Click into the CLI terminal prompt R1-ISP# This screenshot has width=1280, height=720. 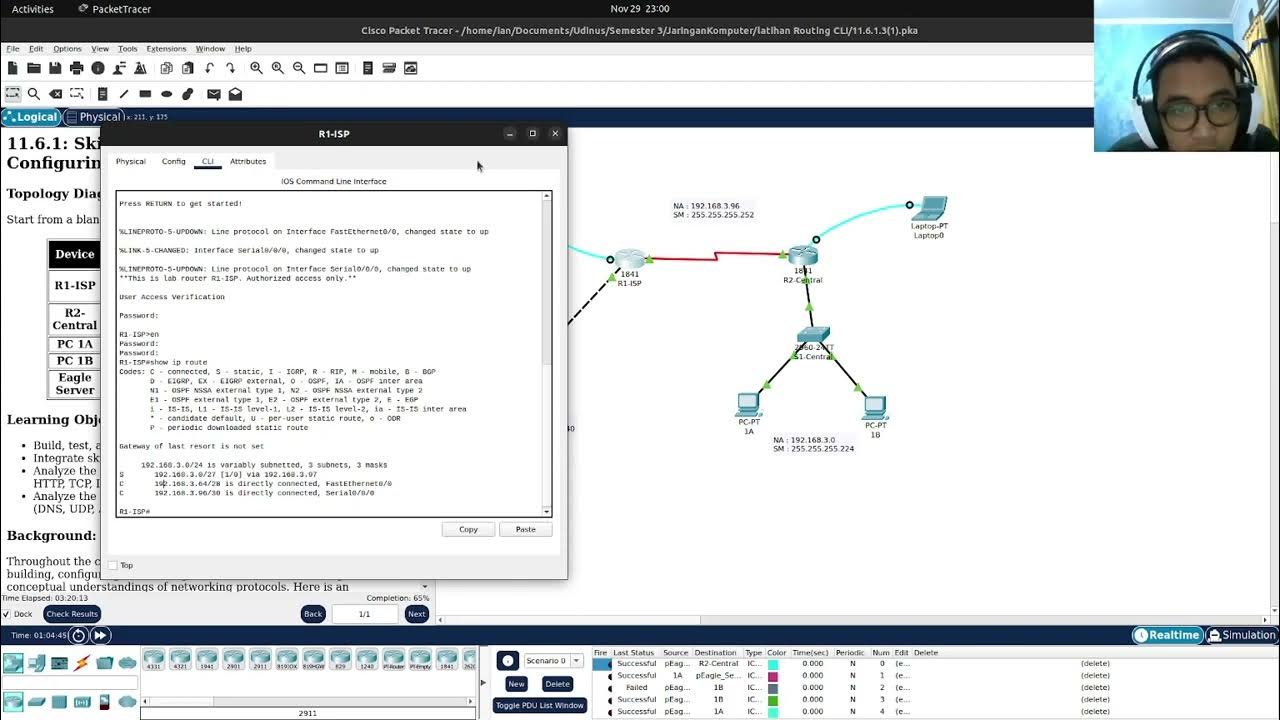tap(135, 511)
